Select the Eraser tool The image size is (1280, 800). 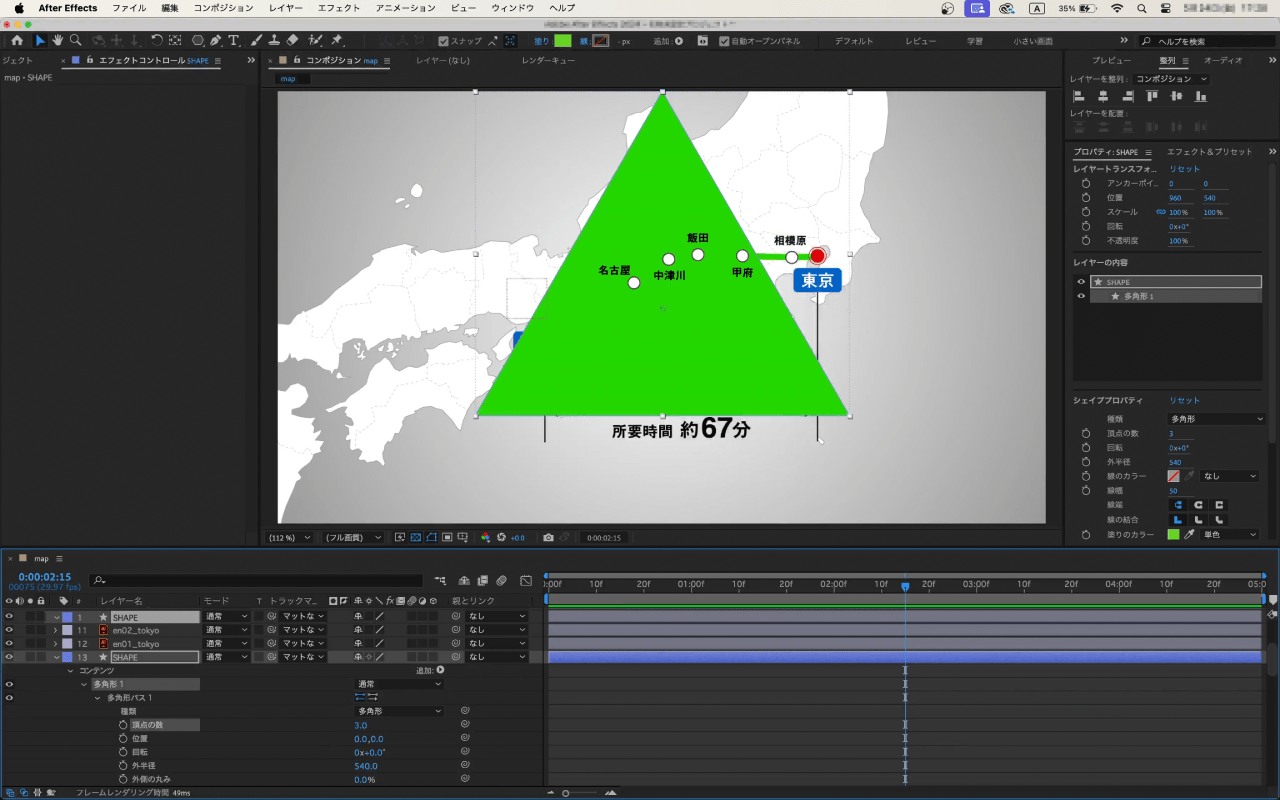click(292, 40)
